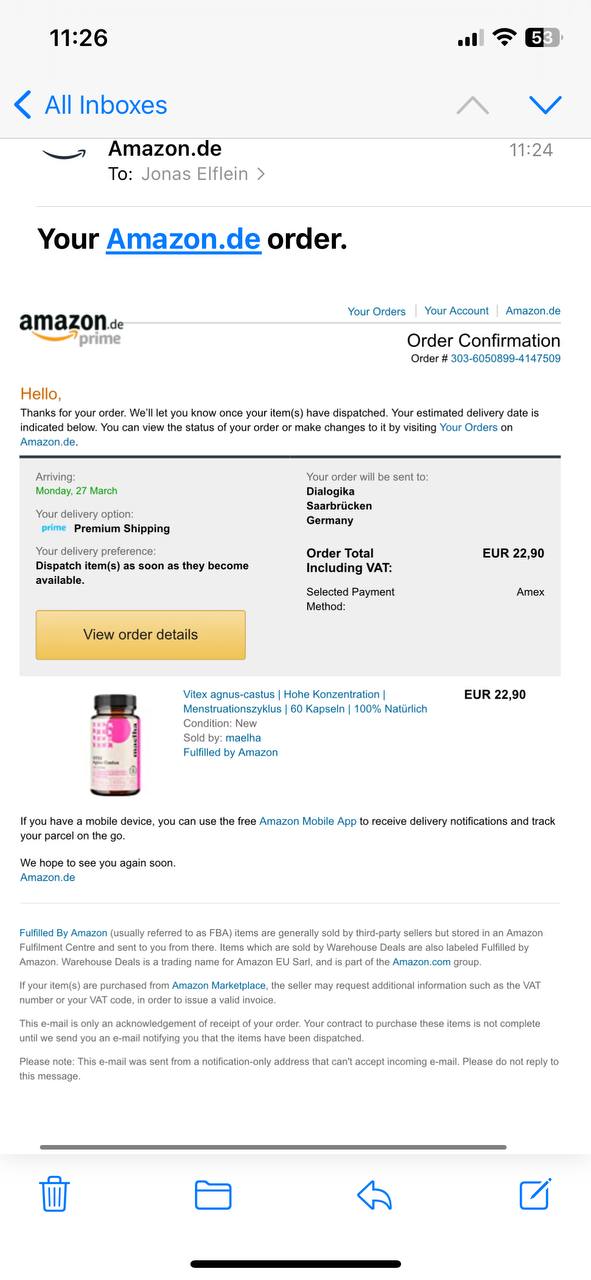591x1280 pixels.
Task: Go back to All Inboxes
Action: point(90,105)
